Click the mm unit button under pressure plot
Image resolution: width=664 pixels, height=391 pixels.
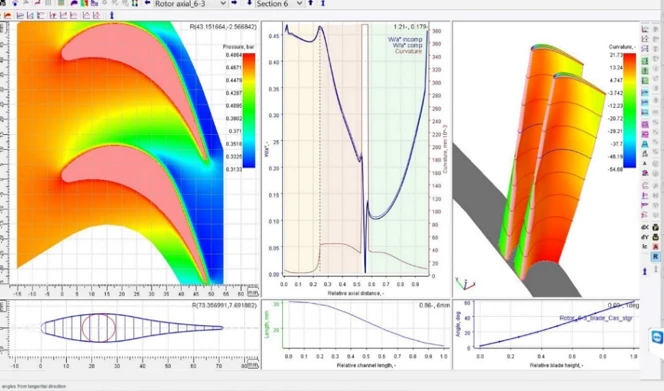[253, 292]
